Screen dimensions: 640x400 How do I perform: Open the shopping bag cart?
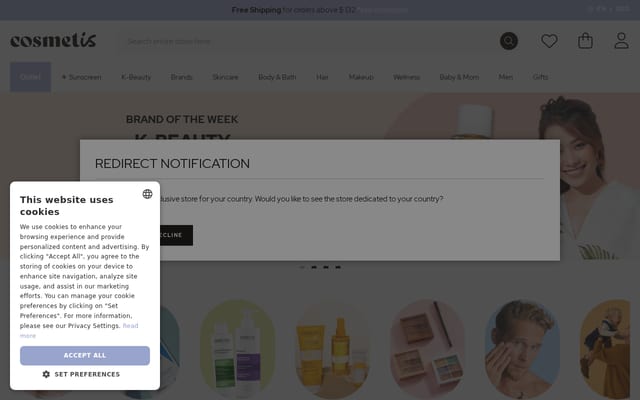click(x=585, y=40)
